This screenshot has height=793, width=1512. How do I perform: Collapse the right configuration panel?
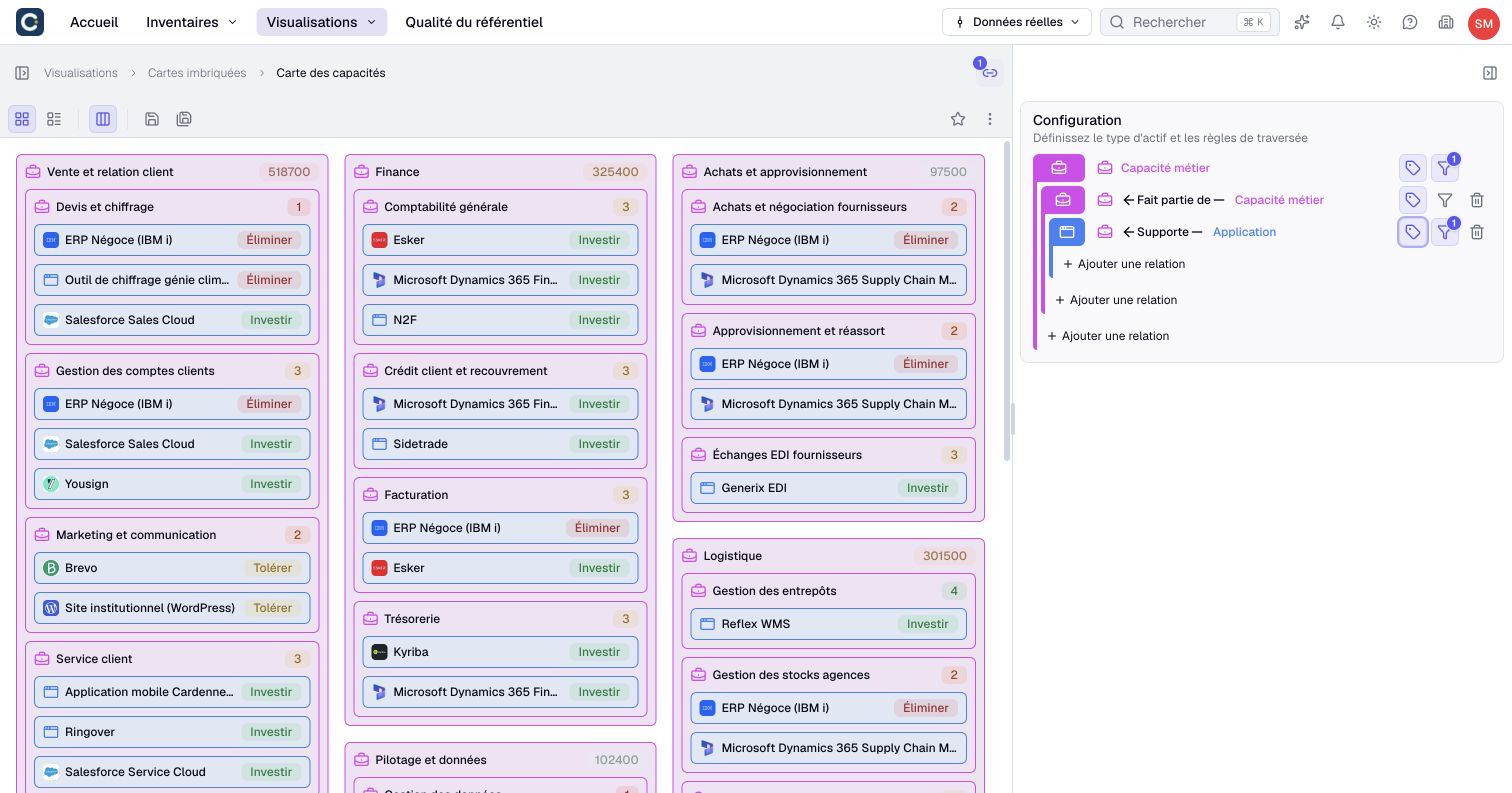pos(1490,73)
